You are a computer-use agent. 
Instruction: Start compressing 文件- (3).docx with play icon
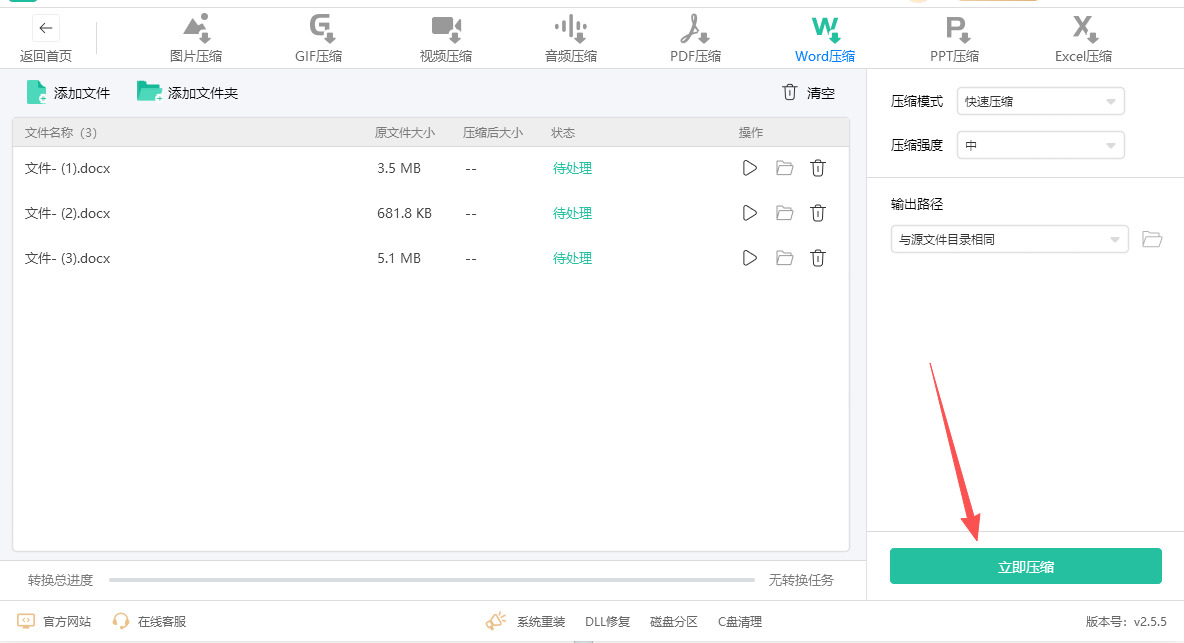click(750, 258)
